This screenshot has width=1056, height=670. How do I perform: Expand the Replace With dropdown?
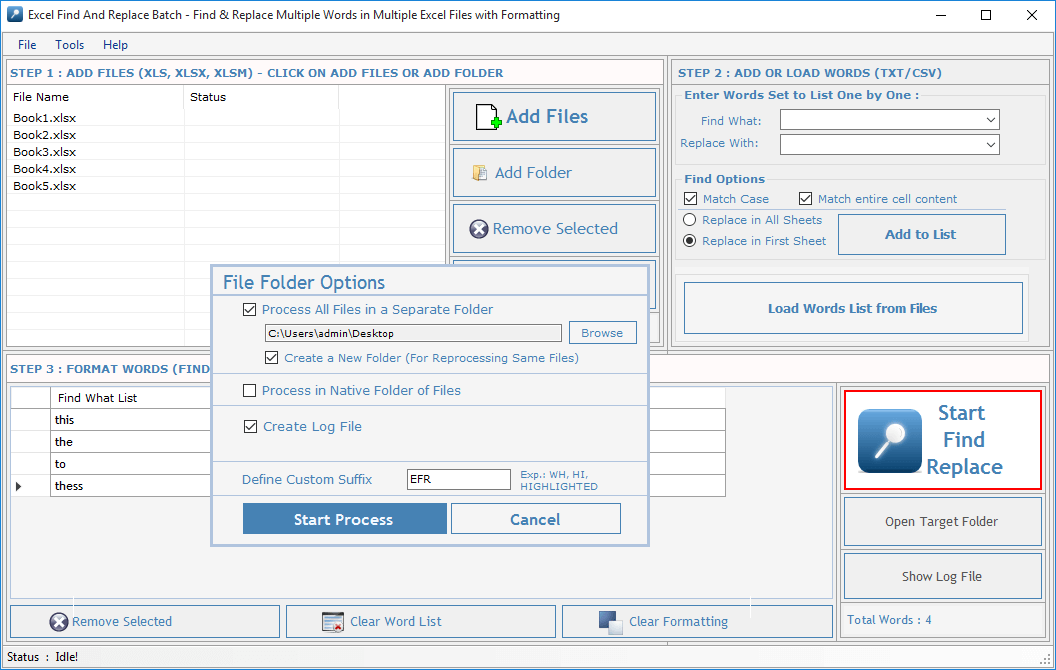[x=991, y=144]
